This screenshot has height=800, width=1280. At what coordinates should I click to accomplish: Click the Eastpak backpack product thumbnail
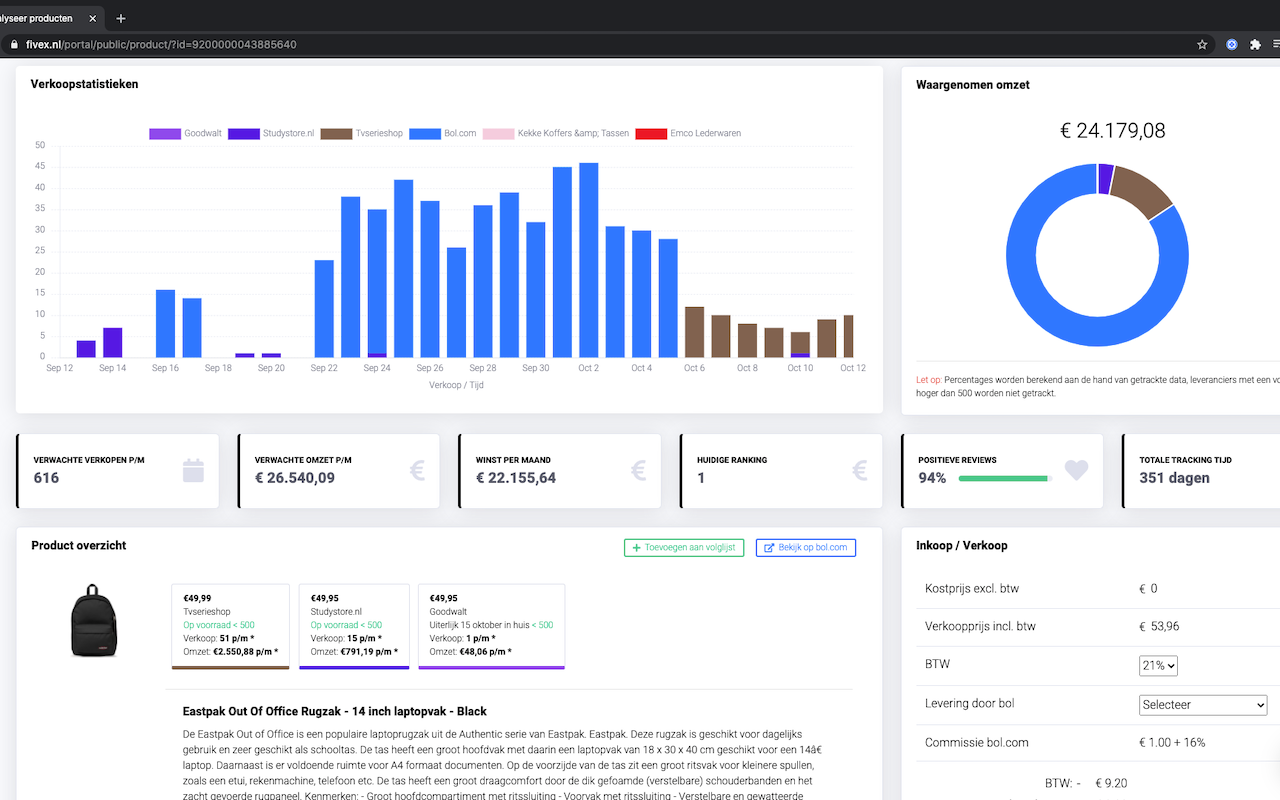tap(91, 622)
